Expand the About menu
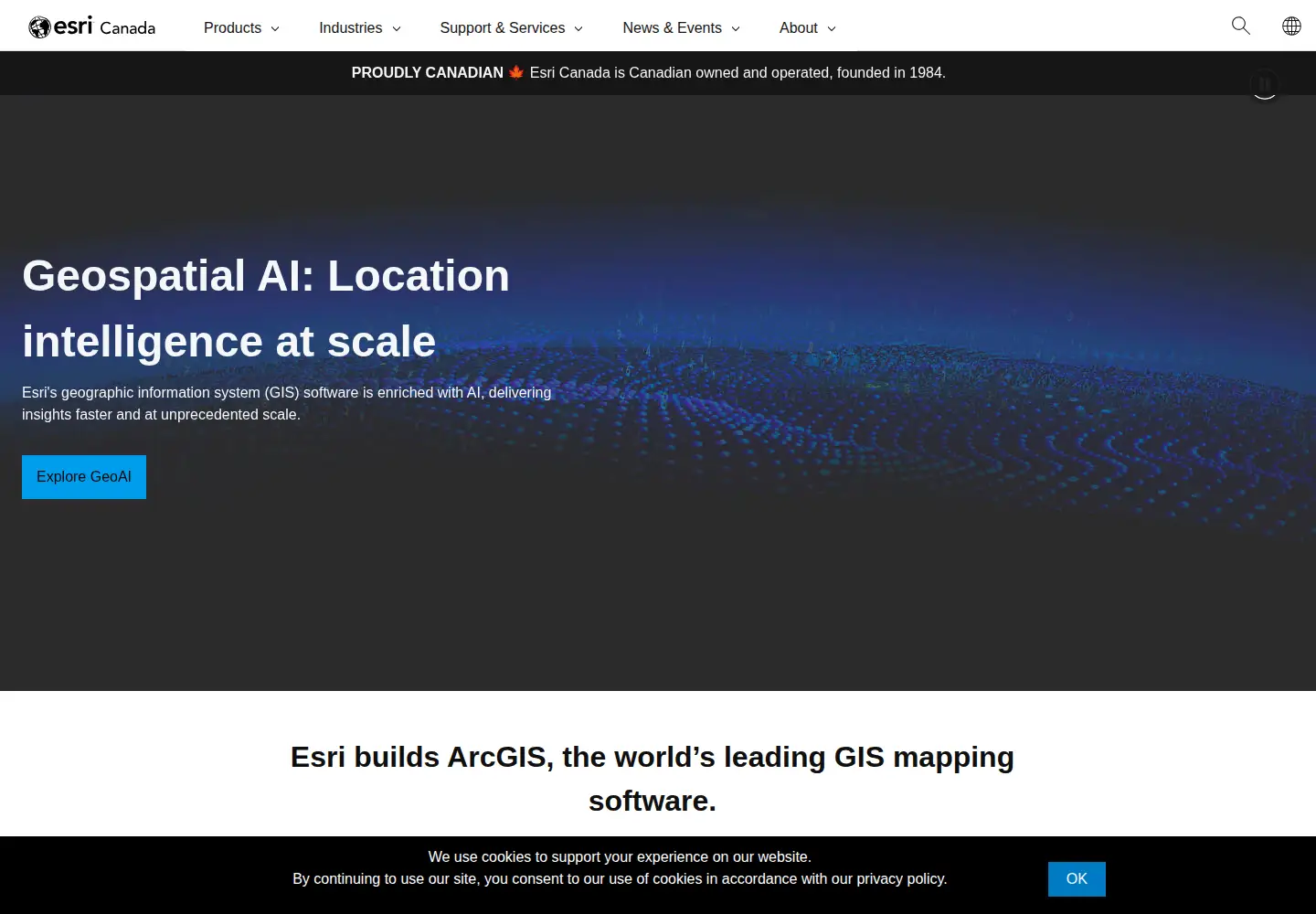This screenshot has height=914, width=1316. pos(808,27)
